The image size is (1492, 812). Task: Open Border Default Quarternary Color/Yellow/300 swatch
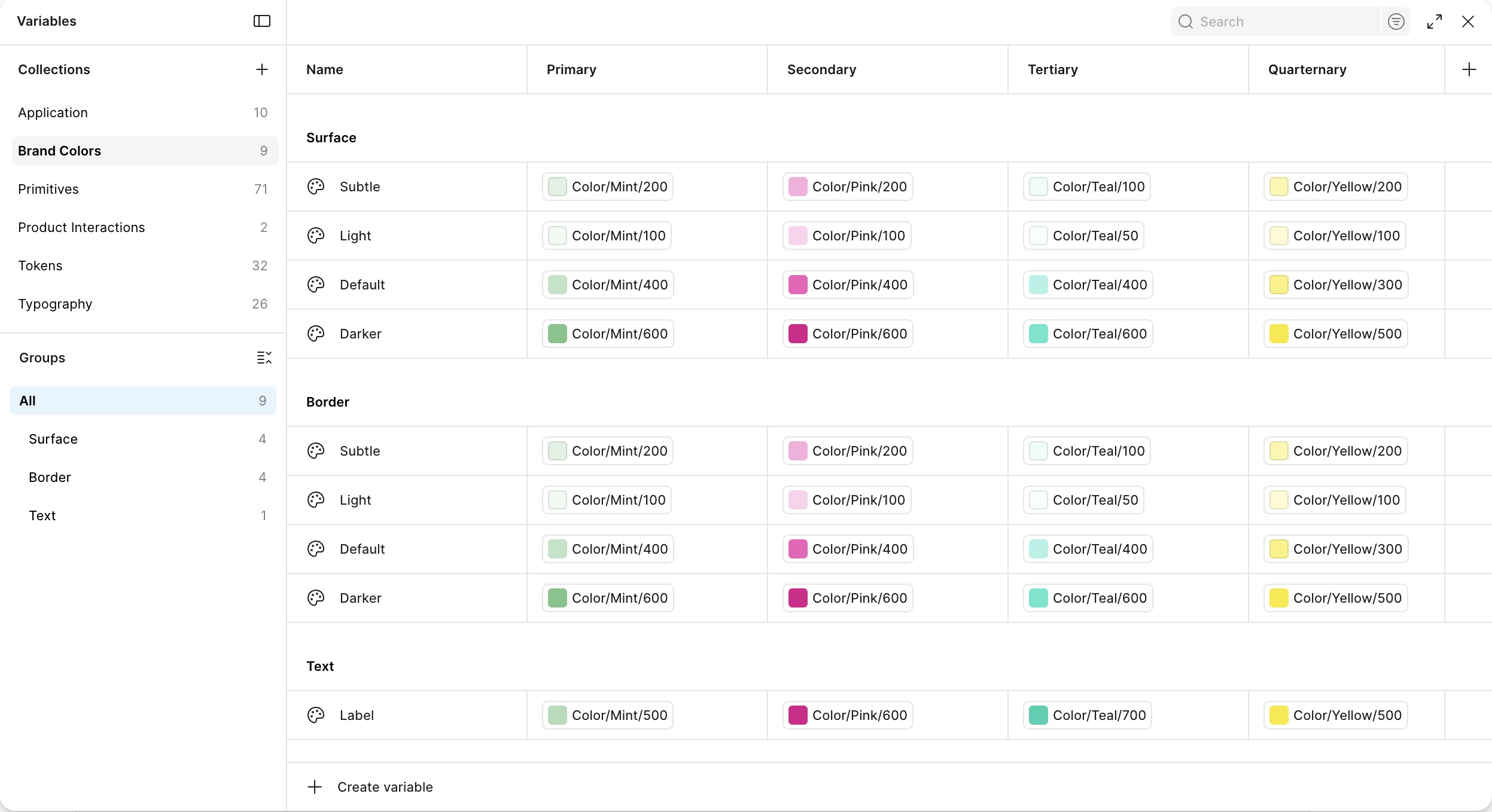[1279, 549]
